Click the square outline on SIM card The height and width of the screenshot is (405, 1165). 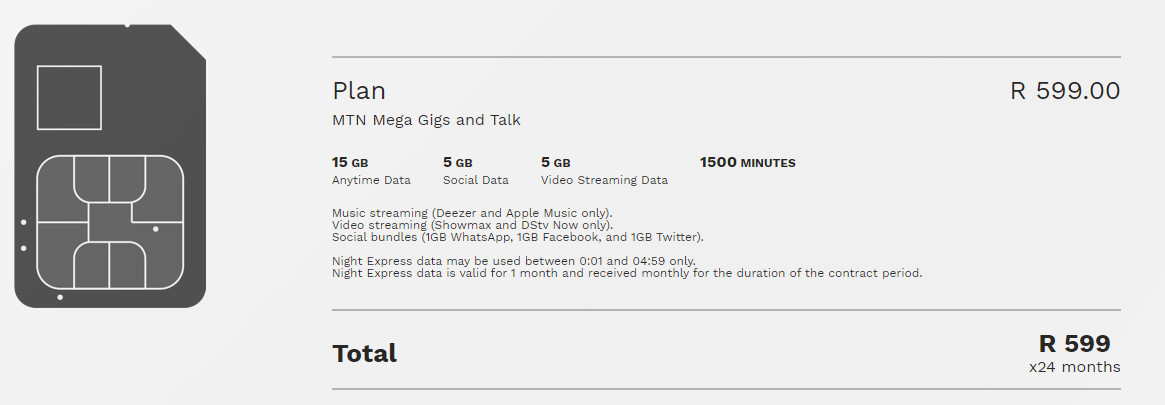(69, 97)
